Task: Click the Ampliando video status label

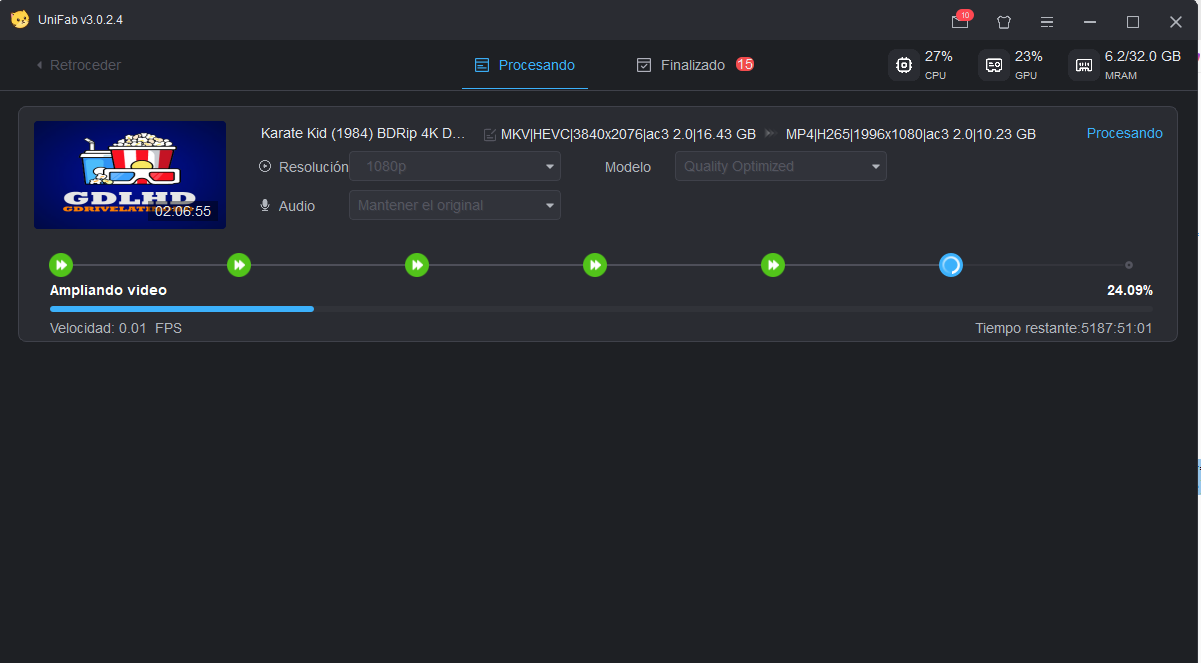Action: pyautogui.click(x=108, y=290)
